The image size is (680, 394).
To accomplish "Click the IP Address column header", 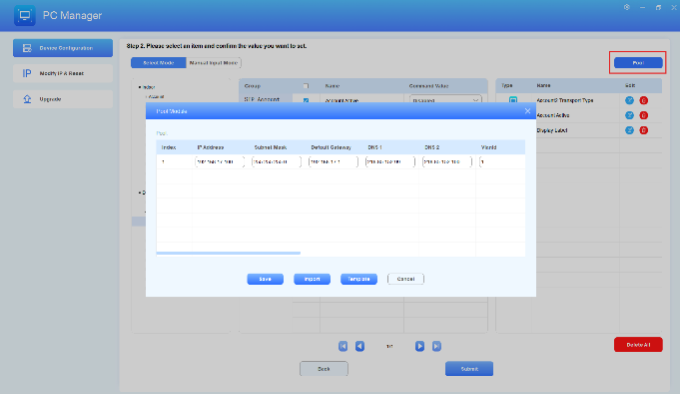I will coord(210,147).
